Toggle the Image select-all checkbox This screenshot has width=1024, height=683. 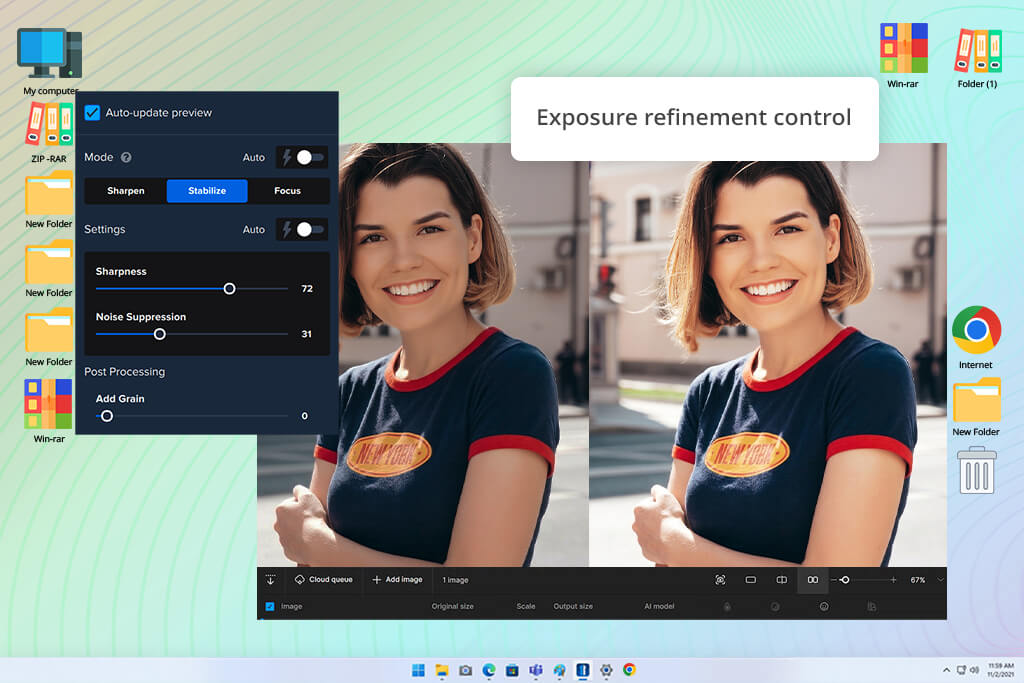point(270,607)
